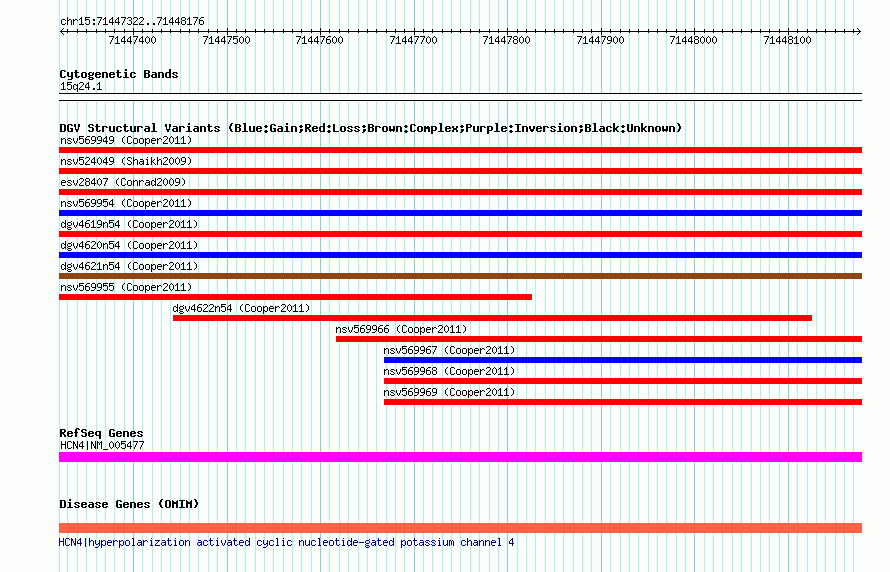Click the nsv569966 (Cooper2011) label
The height and width of the screenshot is (572, 890).
point(401,329)
